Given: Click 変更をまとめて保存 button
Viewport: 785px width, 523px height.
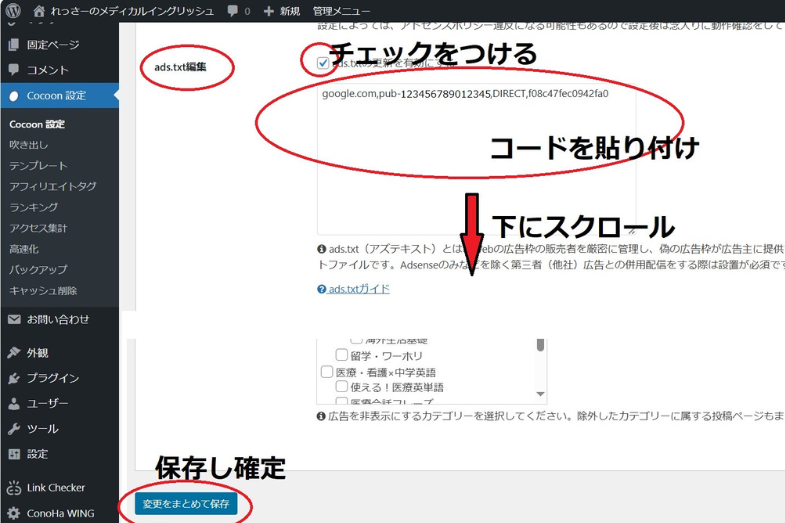Looking at the screenshot, I should click(186, 503).
